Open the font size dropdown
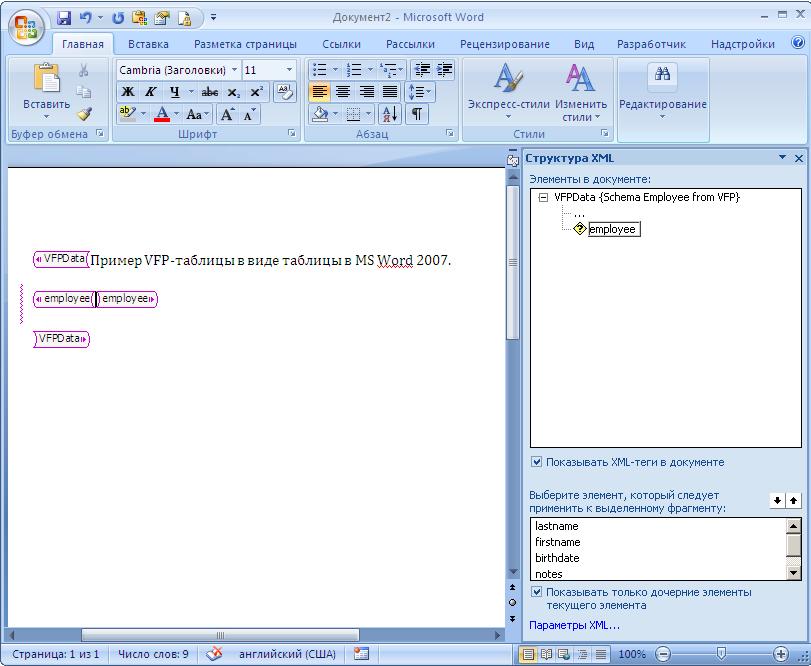The height and width of the screenshot is (666, 811). [x=289, y=70]
